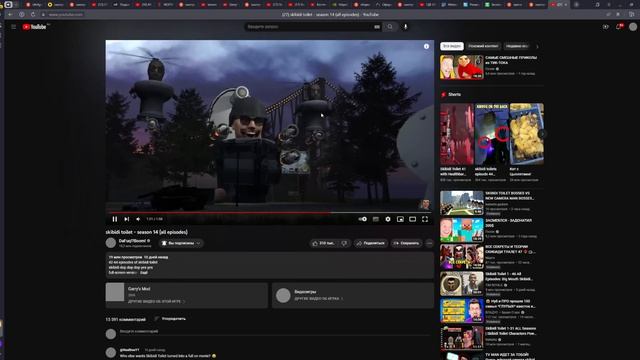Open the DaFuq!?Boom! channel name link
The width and height of the screenshot is (640, 360).
(x=132, y=241)
